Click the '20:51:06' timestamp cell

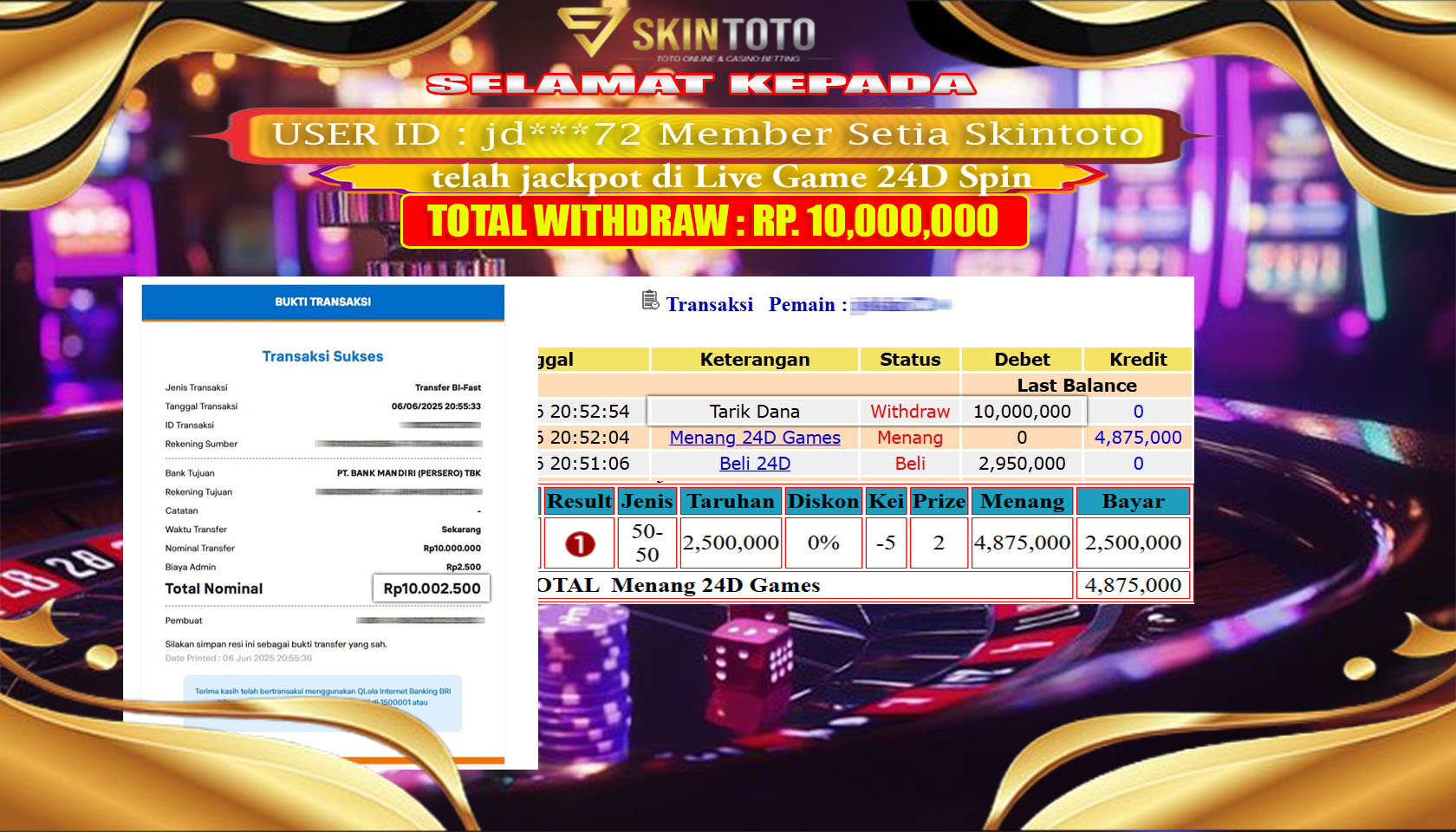pos(593,464)
